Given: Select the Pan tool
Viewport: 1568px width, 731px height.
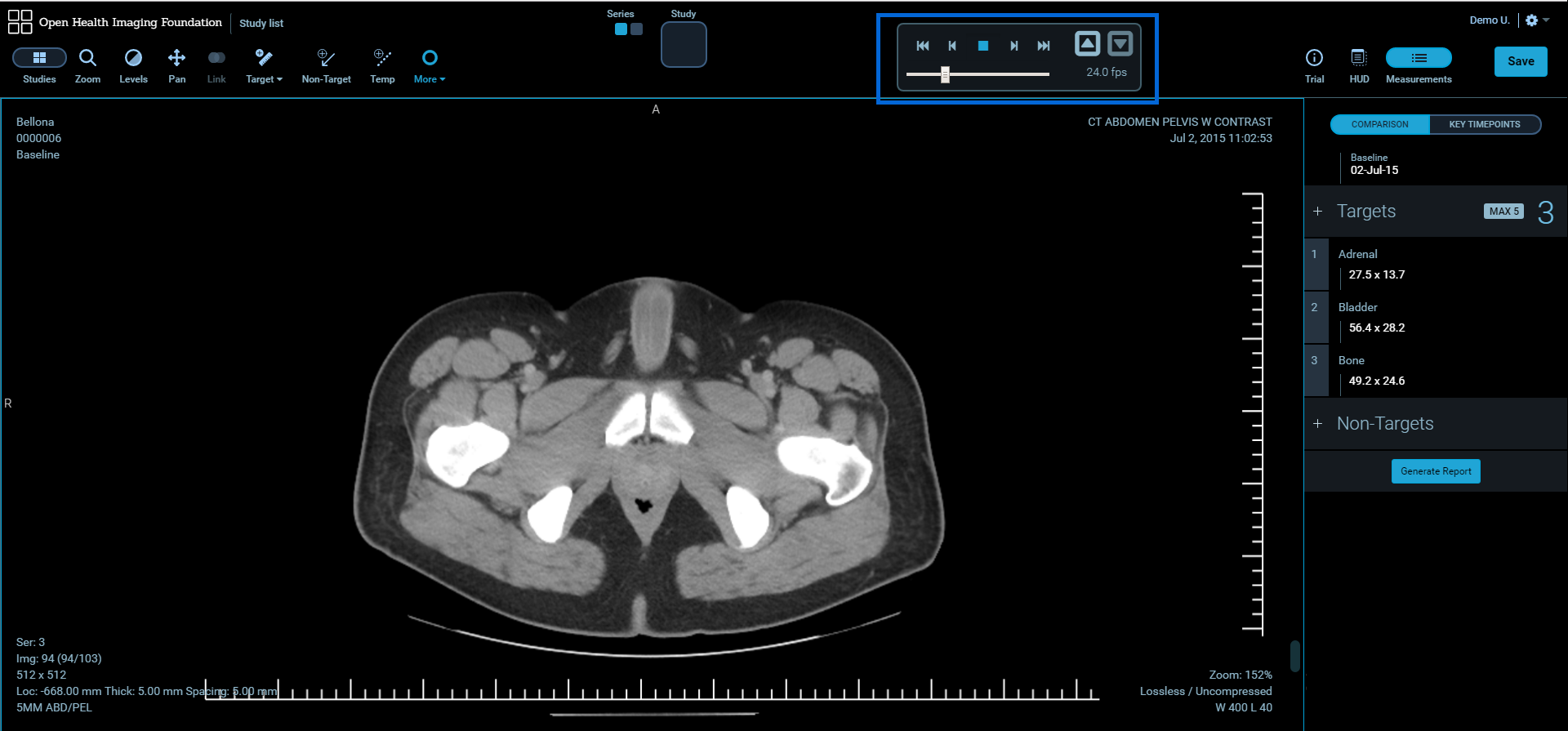Looking at the screenshot, I should click(x=176, y=65).
